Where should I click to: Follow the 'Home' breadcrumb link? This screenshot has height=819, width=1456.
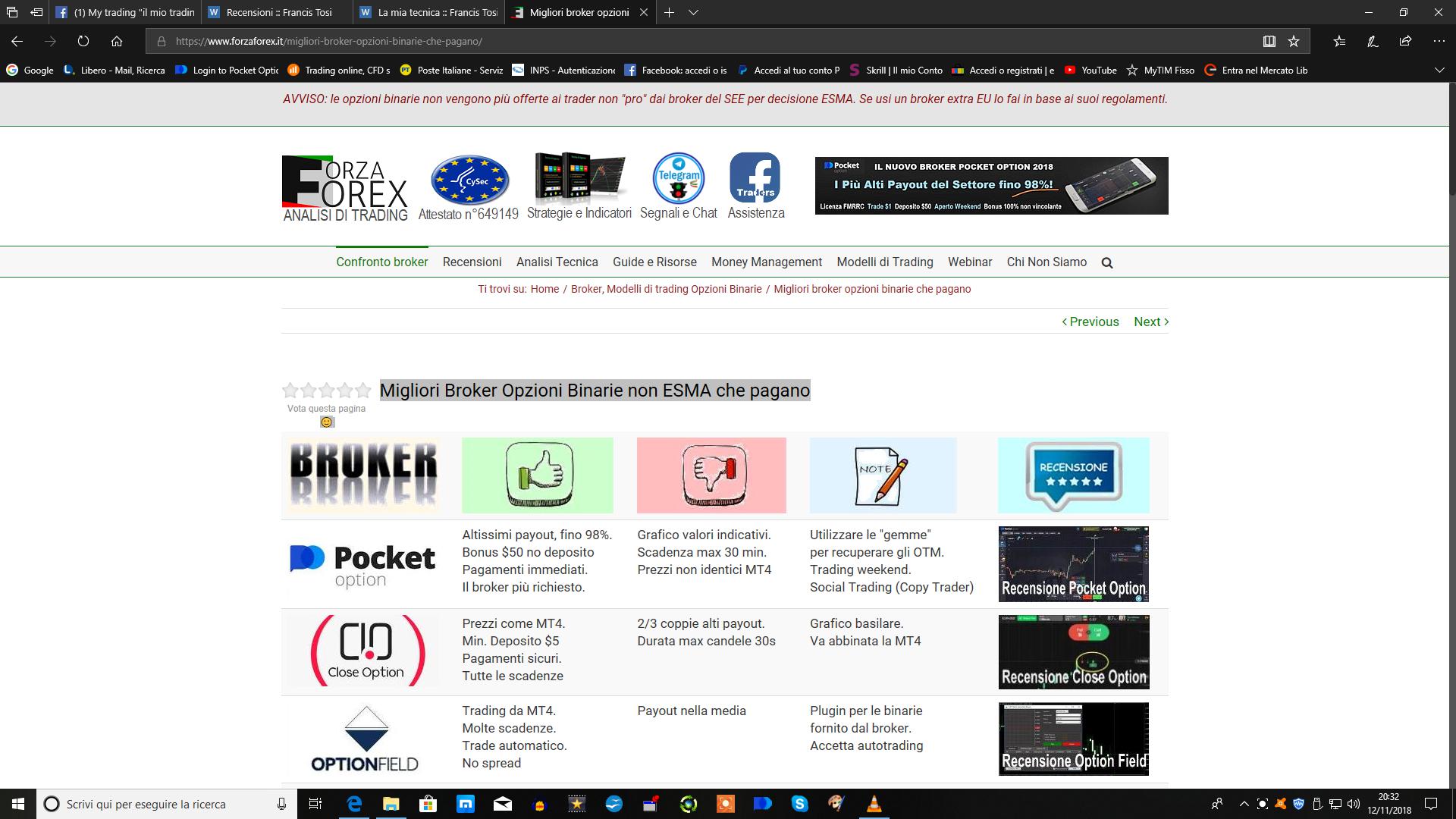(544, 289)
